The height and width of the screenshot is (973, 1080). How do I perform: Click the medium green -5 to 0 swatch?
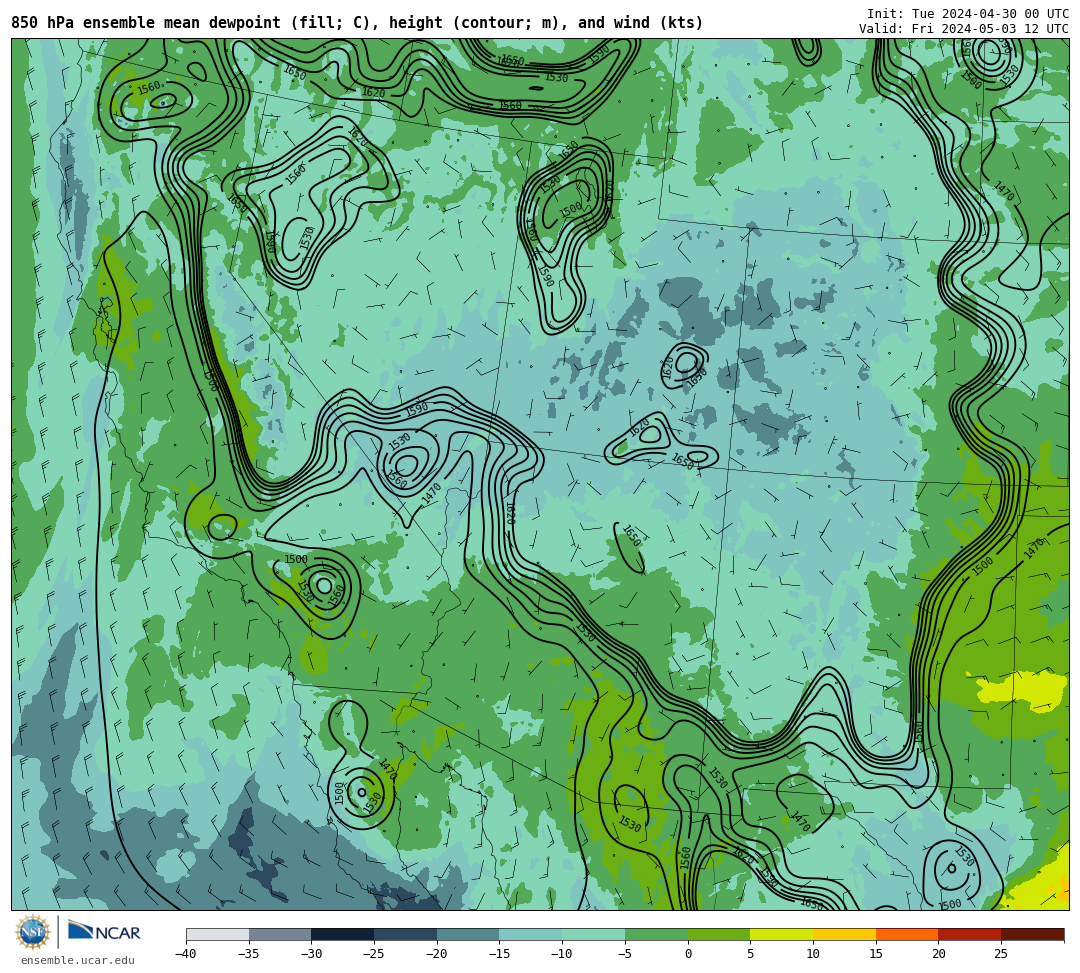point(656,934)
